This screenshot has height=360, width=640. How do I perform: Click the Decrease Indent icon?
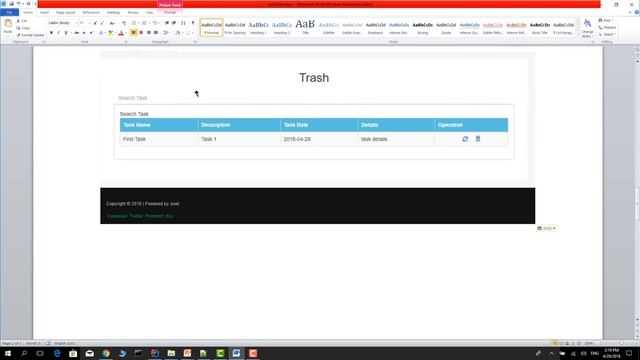click(x=167, y=23)
